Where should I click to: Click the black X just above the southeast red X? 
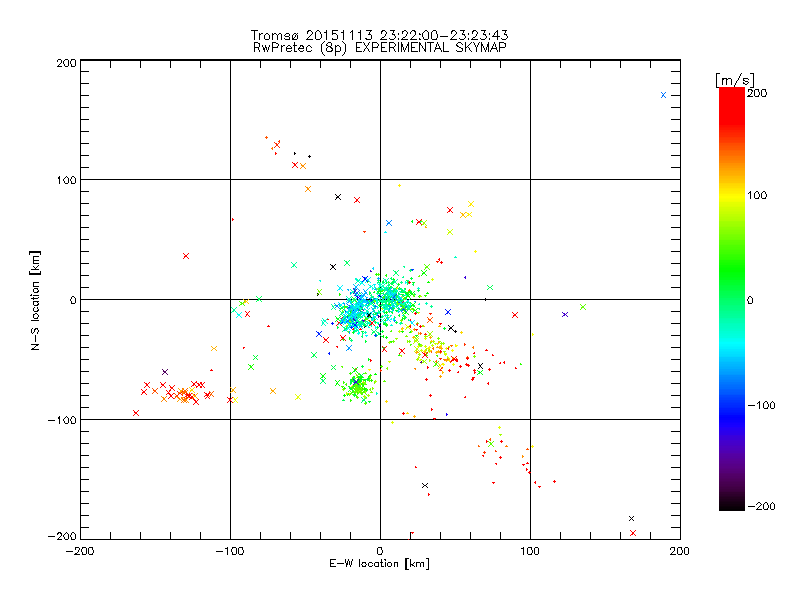click(632, 518)
